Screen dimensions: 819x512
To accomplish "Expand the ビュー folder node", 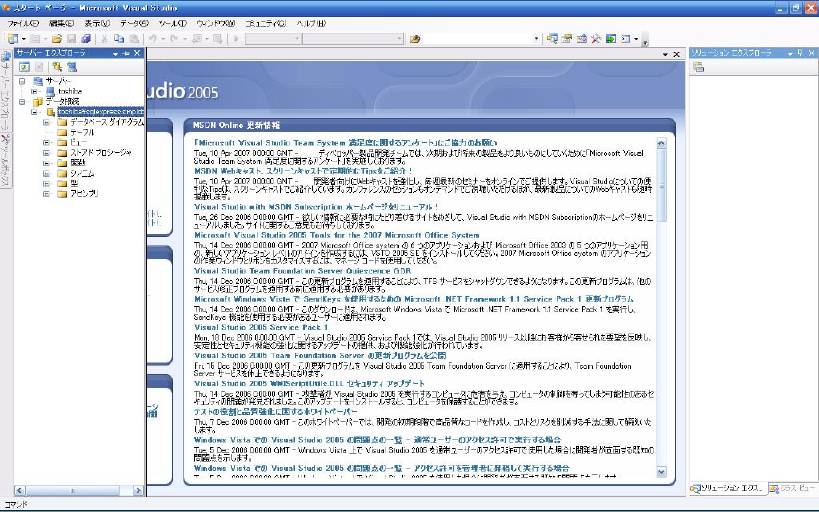I will coord(46,143).
